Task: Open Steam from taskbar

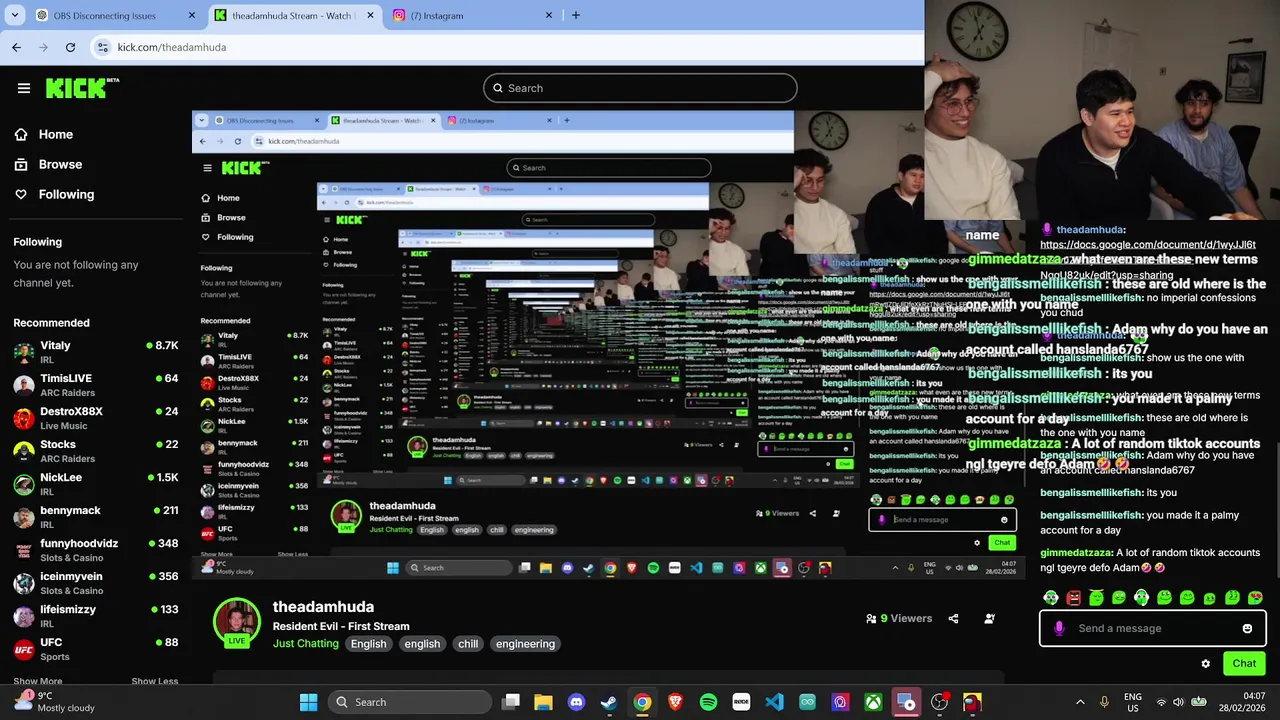Action: pyautogui.click(x=609, y=702)
